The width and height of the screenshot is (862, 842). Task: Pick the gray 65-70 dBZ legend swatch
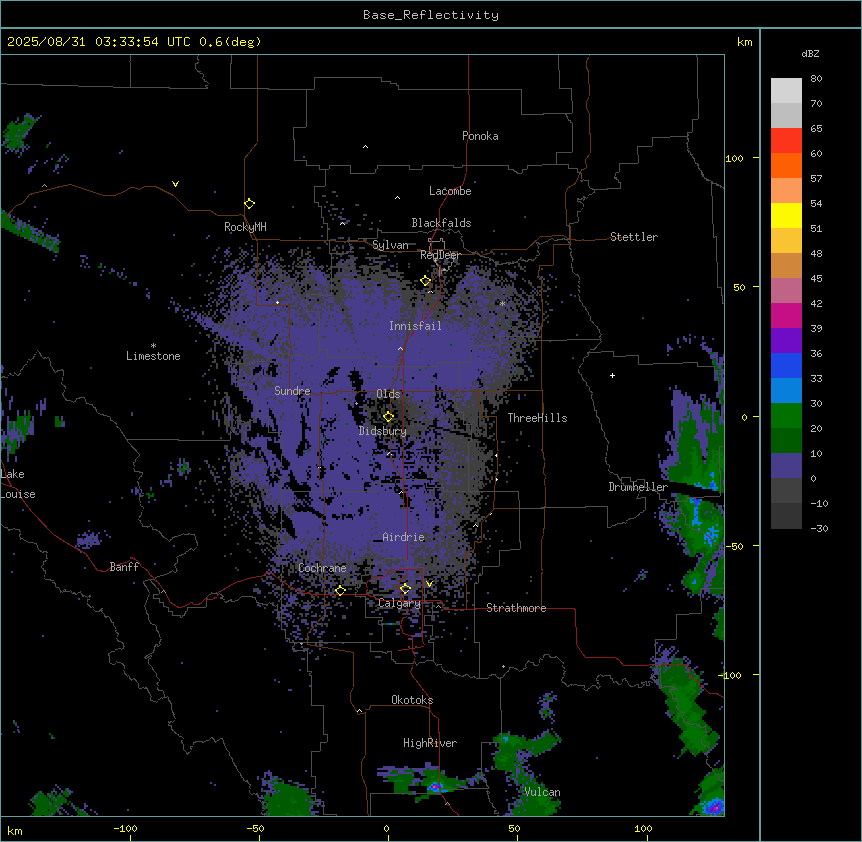[786, 115]
